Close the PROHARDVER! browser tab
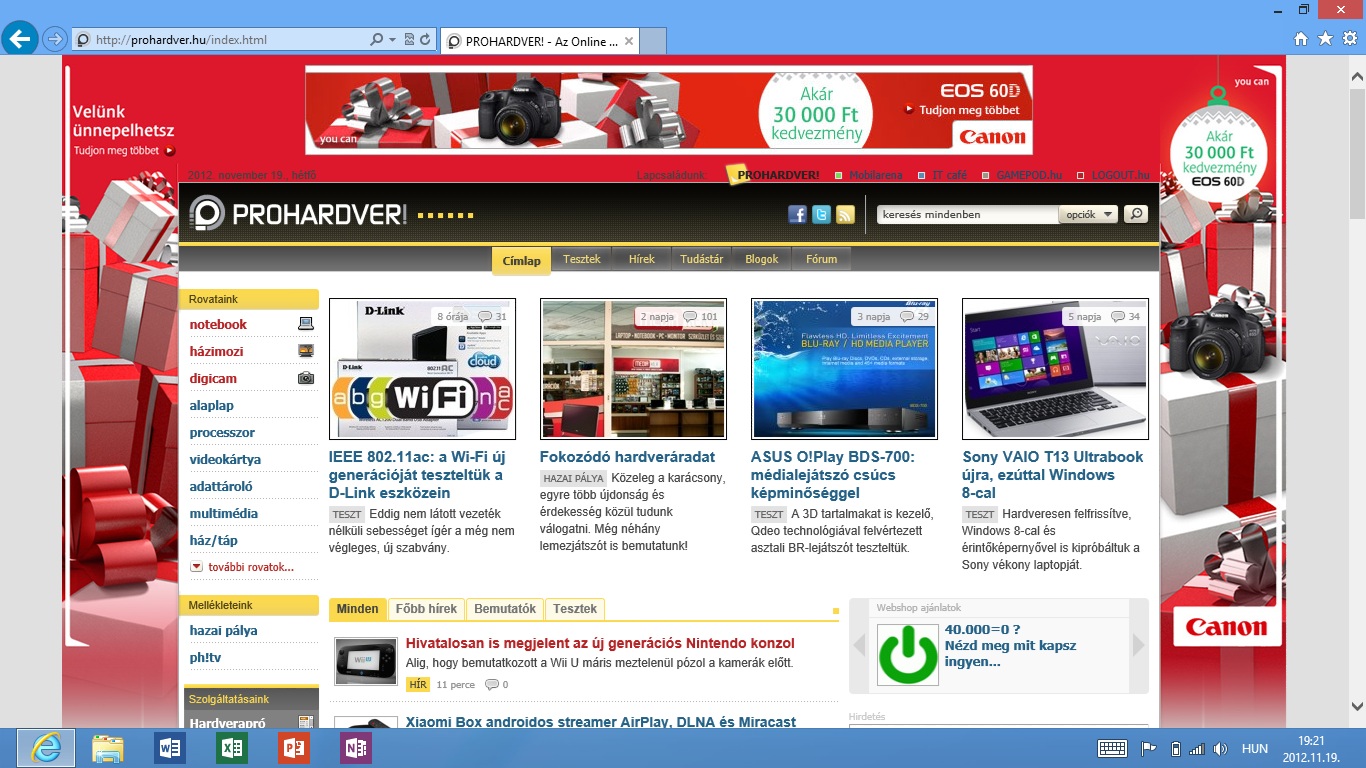The height and width of the screenshot is (768, 1366). click(x=629, y=42)
